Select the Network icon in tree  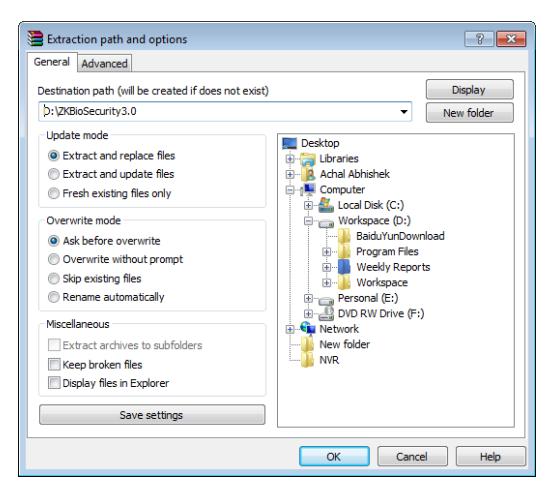tap(308, 328)
